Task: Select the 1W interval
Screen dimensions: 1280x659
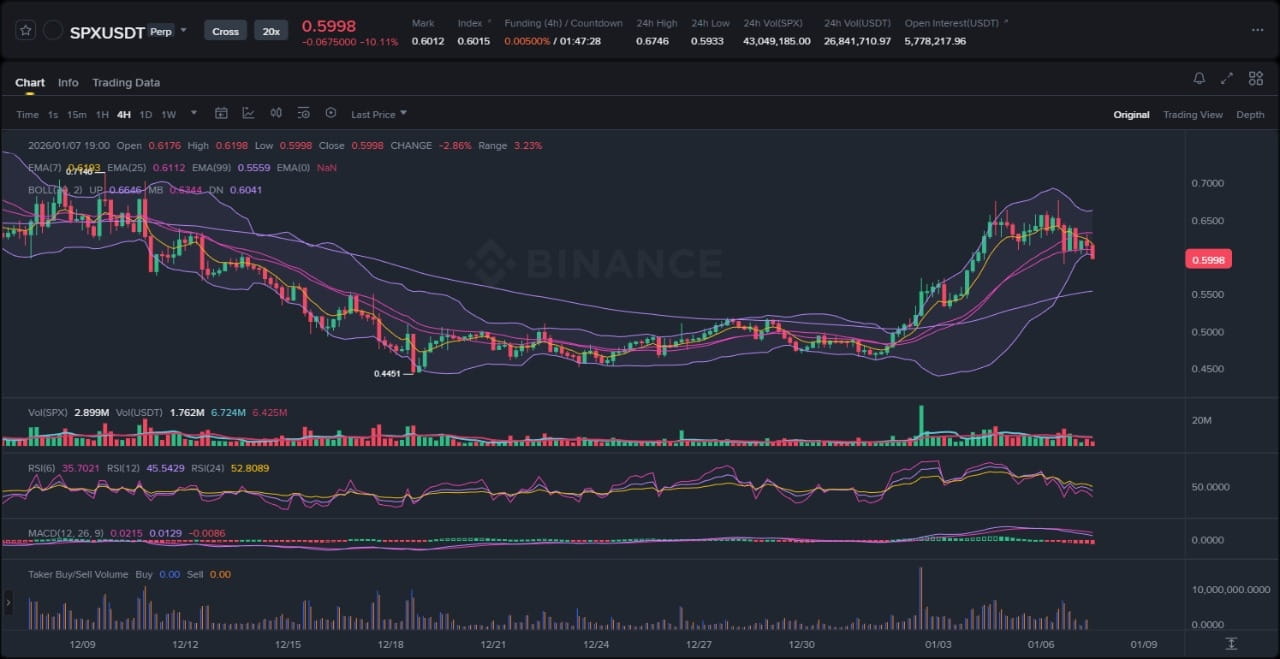Action: (169, 114)
